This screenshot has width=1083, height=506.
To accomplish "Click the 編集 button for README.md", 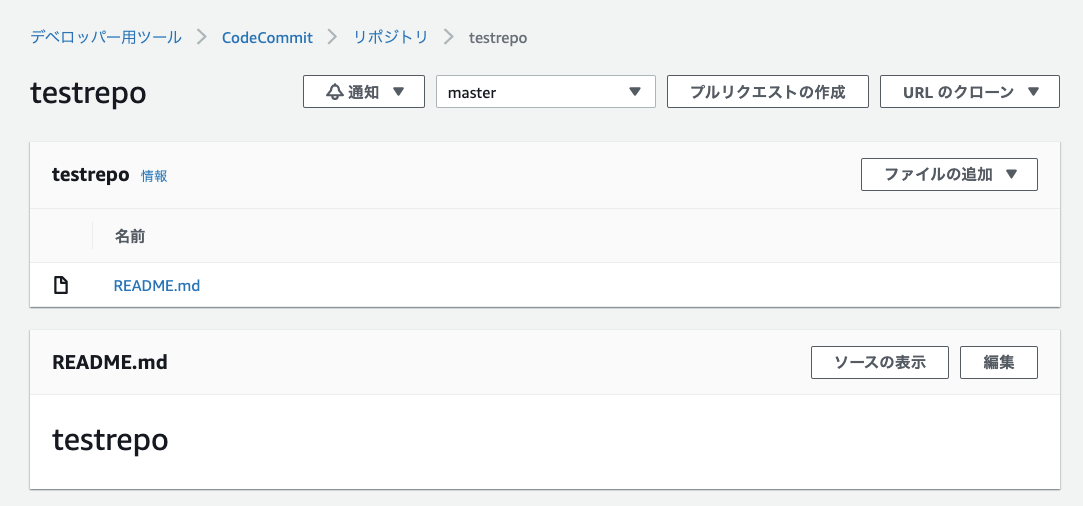I will coord(999,362).
